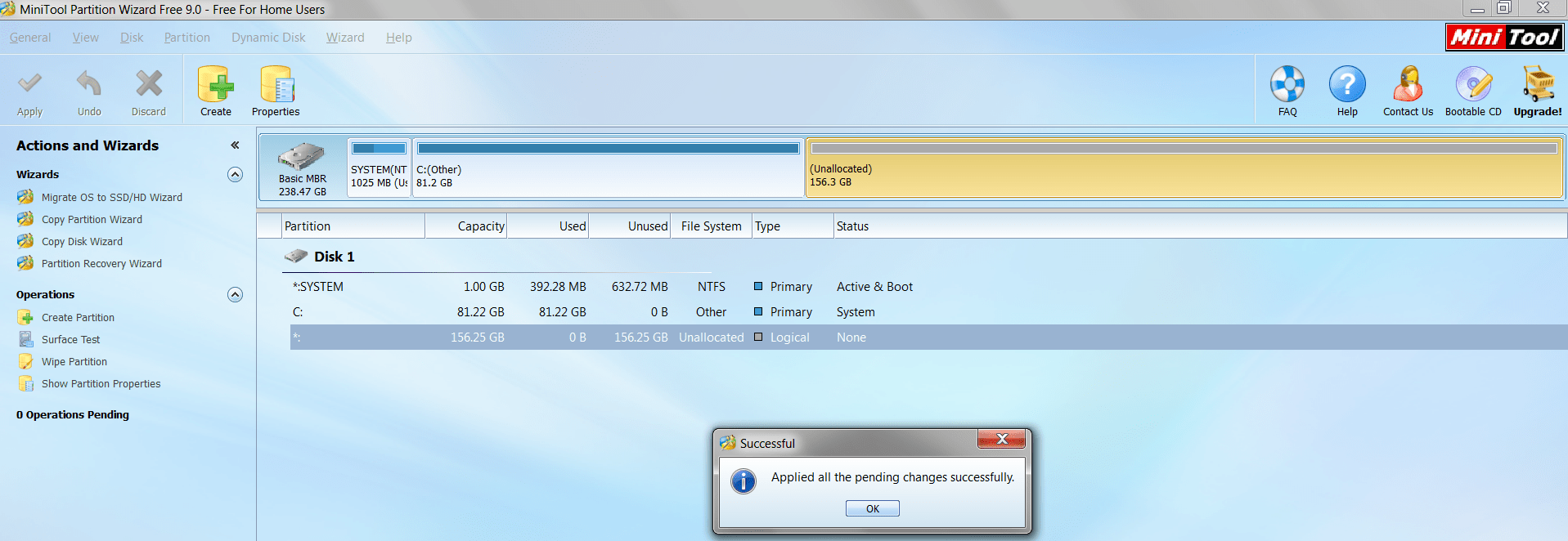Click the Disk 1 label in partition list
The width and height of the screenshot is (1568, 541).
tap(334, 257)
